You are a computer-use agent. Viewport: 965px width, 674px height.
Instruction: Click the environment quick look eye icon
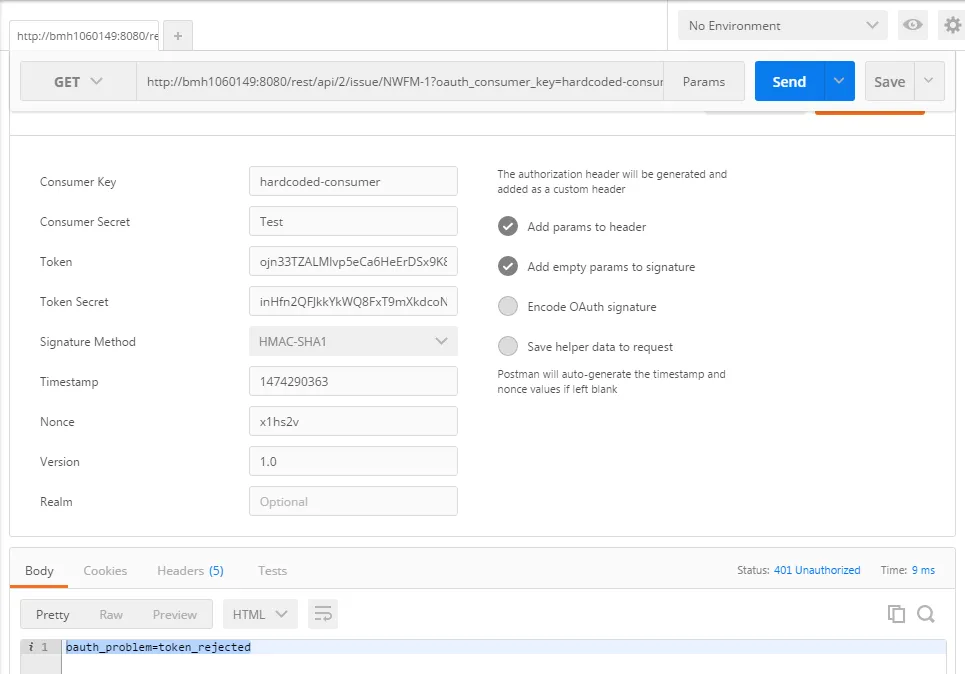click(x=912, y=26)
